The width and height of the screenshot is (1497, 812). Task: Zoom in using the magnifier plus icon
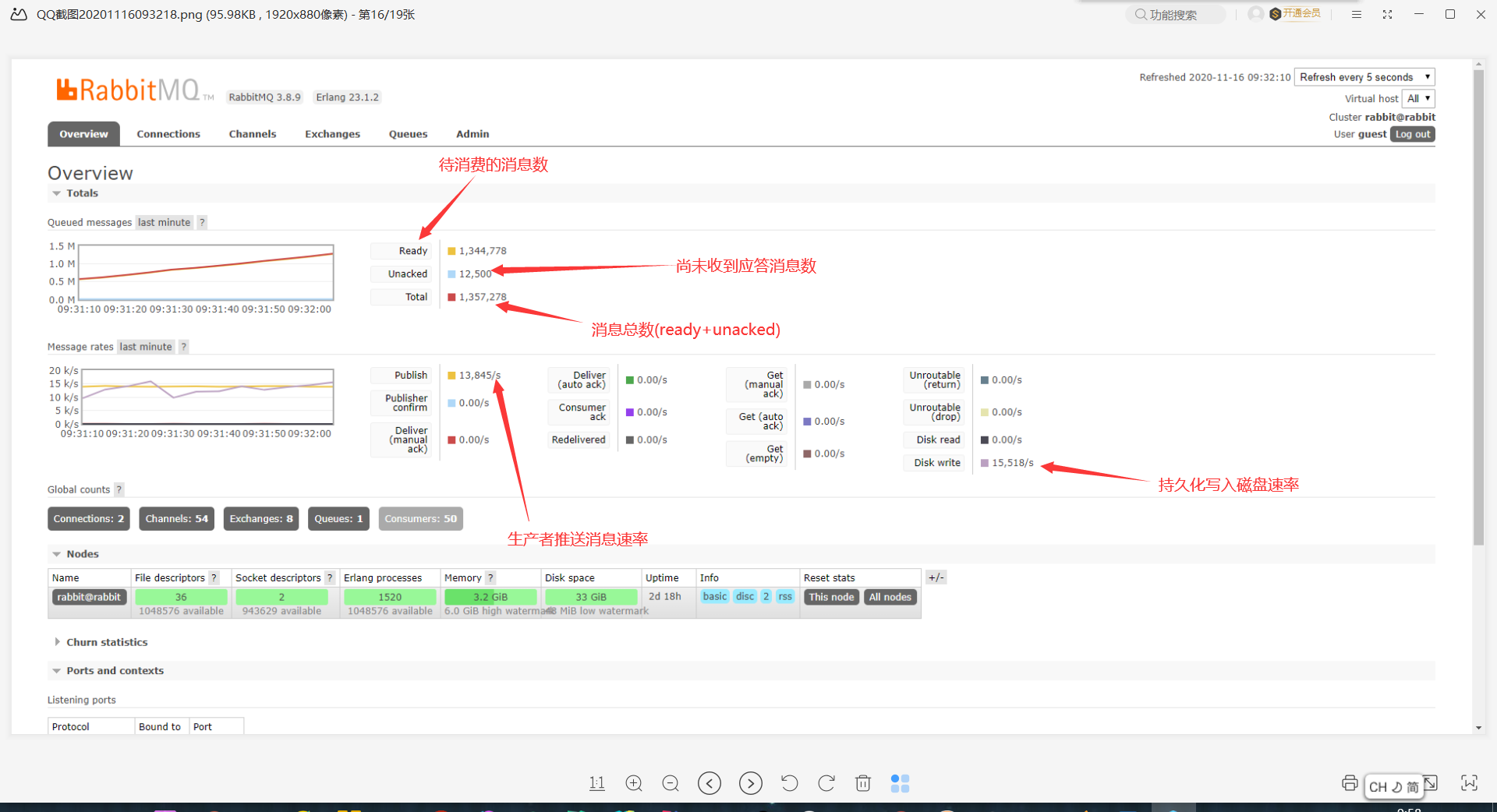tap(634, 783)
